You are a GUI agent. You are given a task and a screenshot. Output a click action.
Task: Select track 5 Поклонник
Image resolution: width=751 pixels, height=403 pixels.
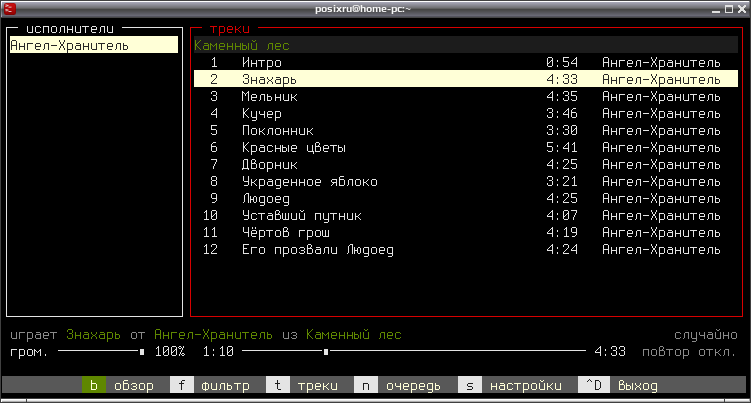[466, 130]
